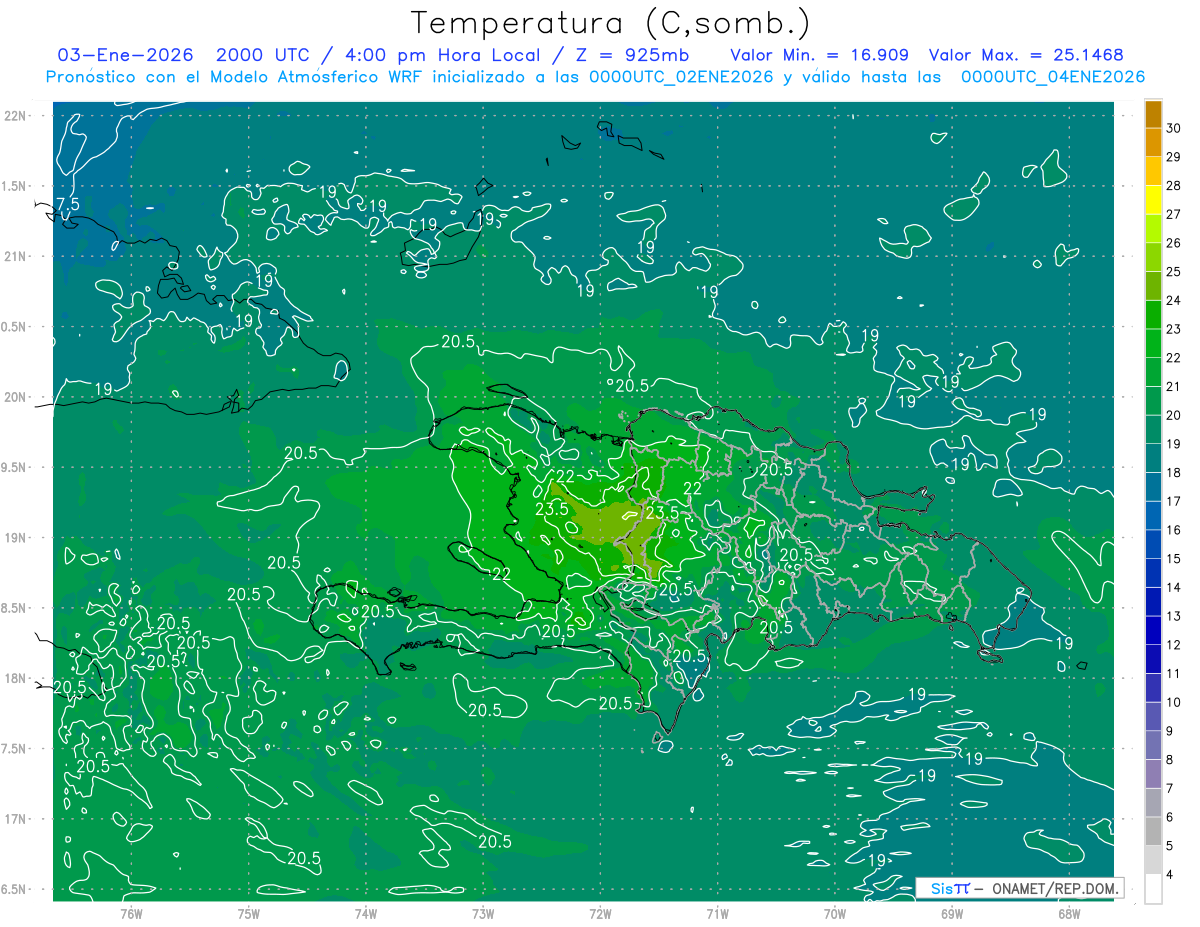
Task: Click the 76W longitude axis label
Action: (131, 914)
